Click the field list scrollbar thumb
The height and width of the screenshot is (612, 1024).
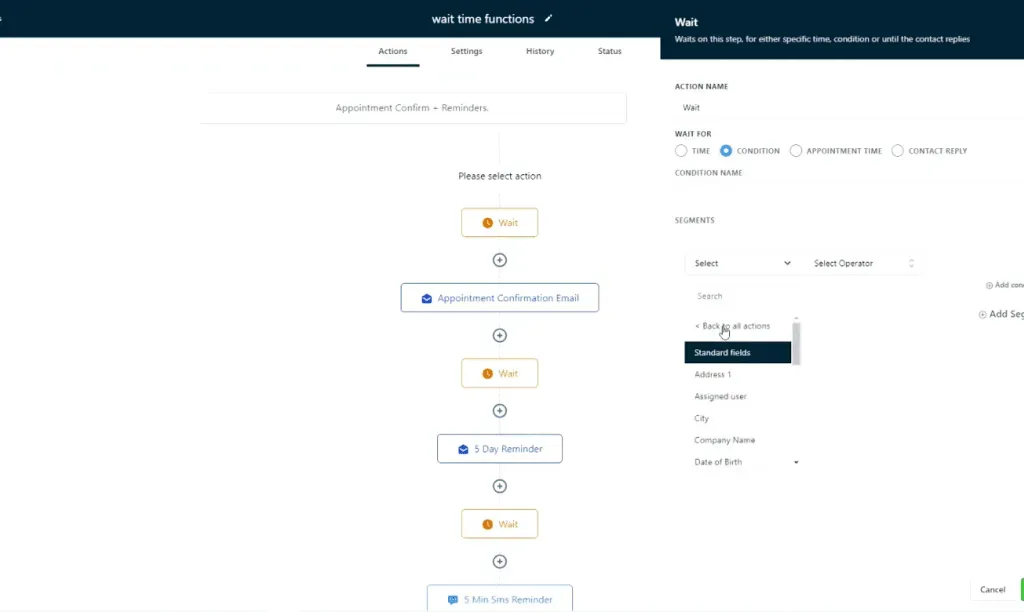tap(796, 343)
